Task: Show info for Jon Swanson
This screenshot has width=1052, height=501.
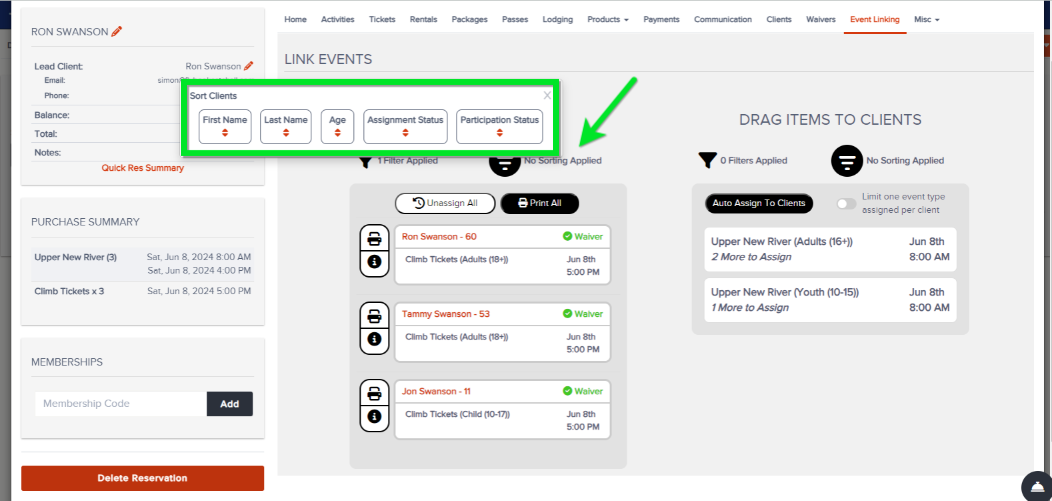Action: tap(374, 416)
